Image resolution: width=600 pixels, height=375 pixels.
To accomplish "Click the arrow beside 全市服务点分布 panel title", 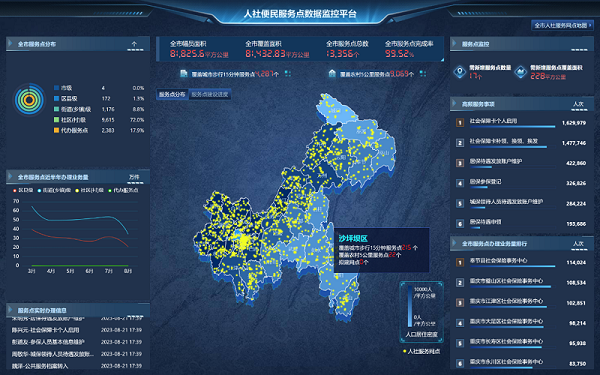I will (x=10, y=44).
